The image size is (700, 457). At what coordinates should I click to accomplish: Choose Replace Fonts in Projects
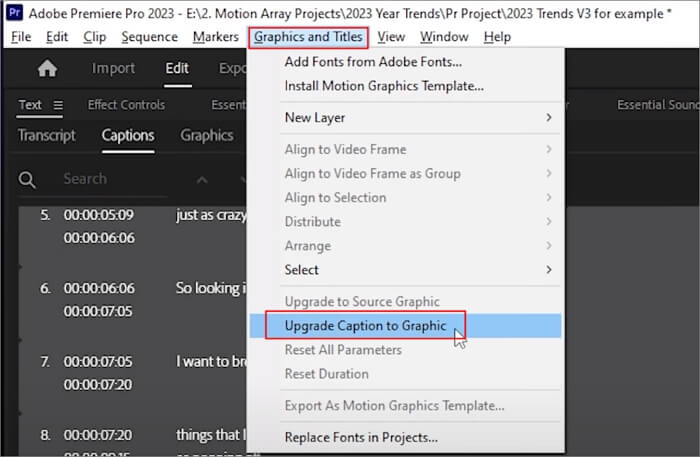pos(361,437)
